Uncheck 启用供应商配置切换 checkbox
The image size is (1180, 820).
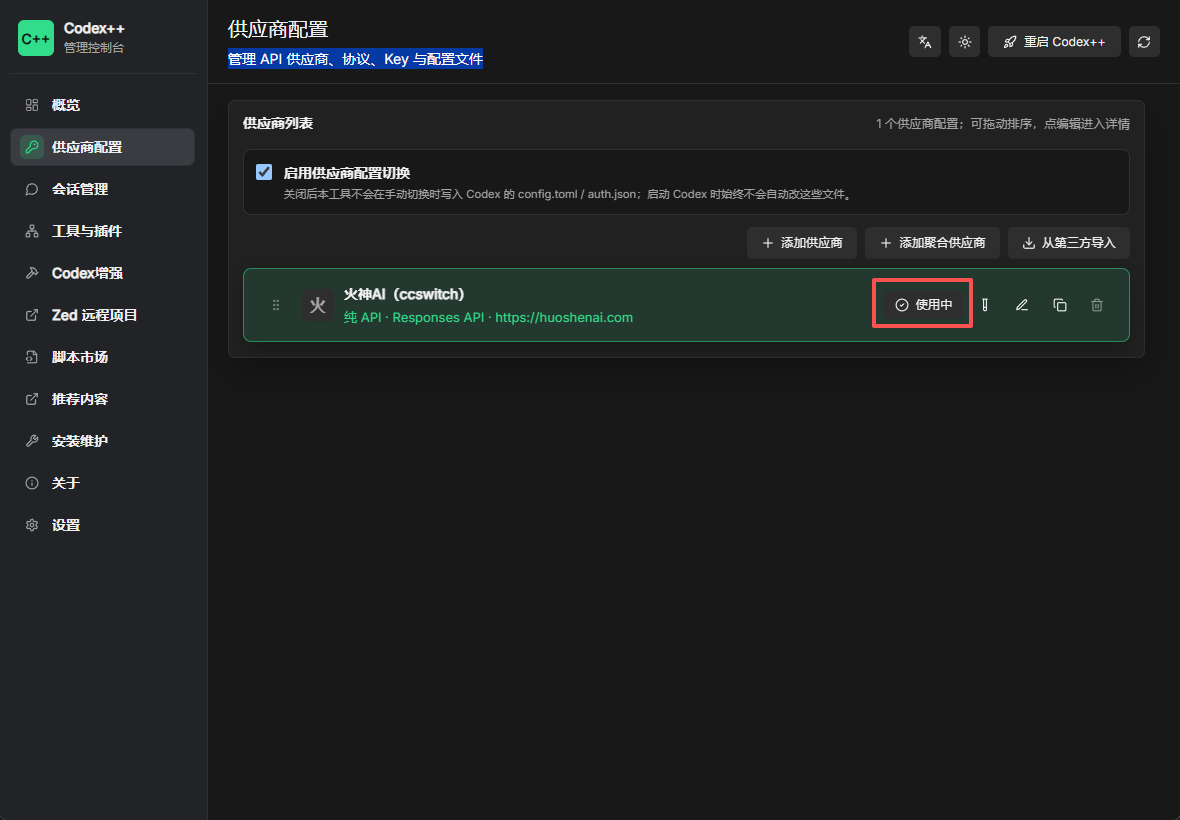point(264,172)
